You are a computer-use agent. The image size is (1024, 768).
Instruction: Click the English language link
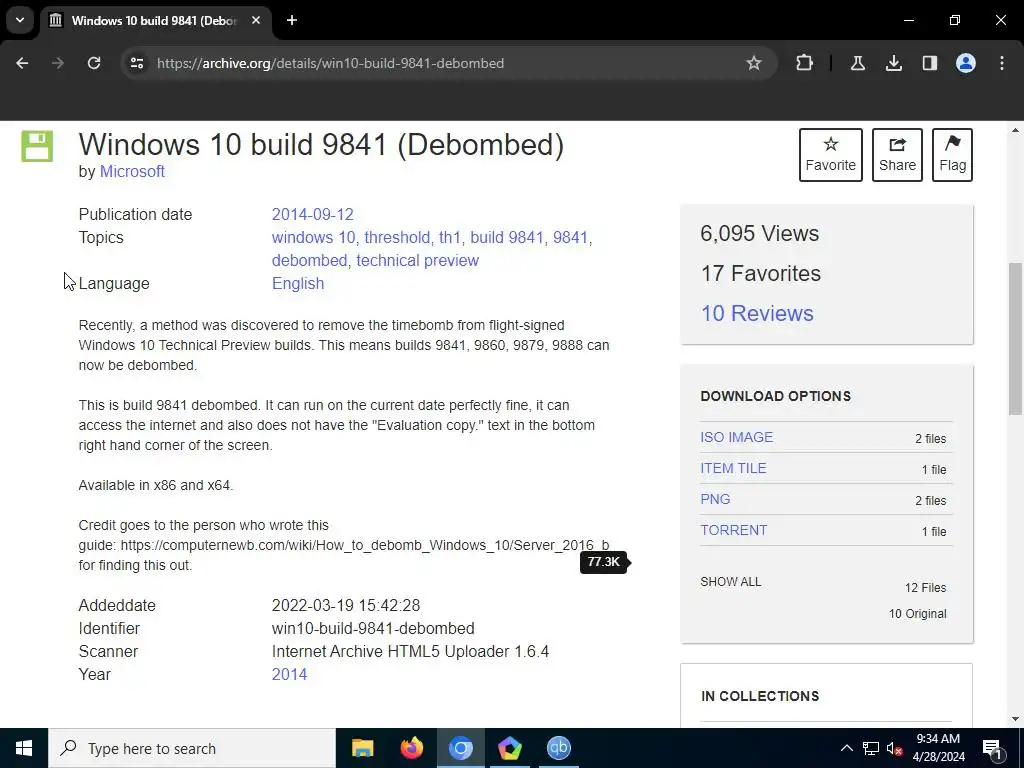point(298,283)
